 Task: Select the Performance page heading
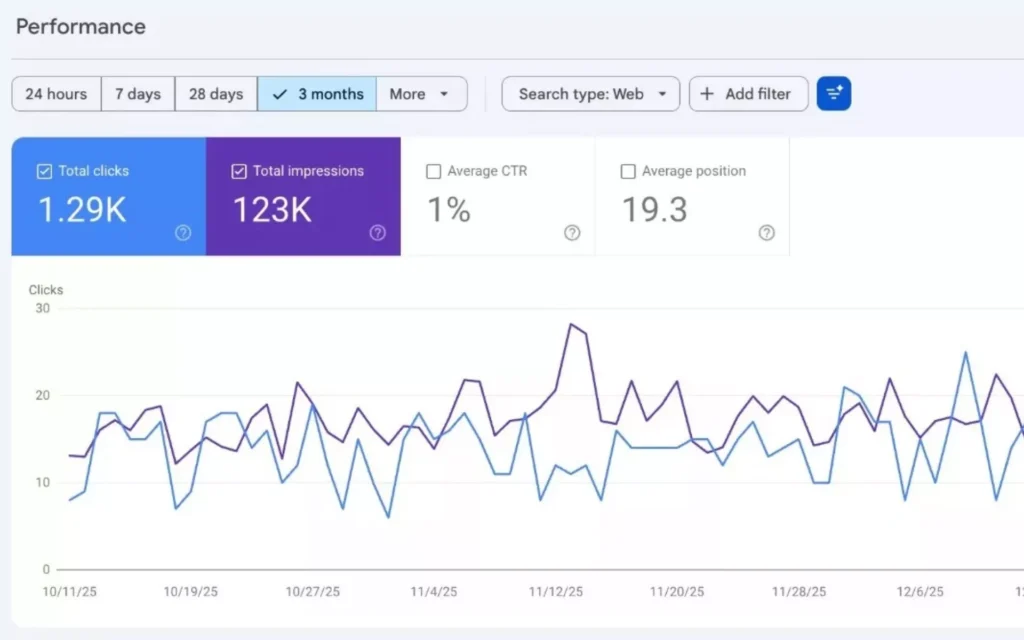[x=81, y=27]
